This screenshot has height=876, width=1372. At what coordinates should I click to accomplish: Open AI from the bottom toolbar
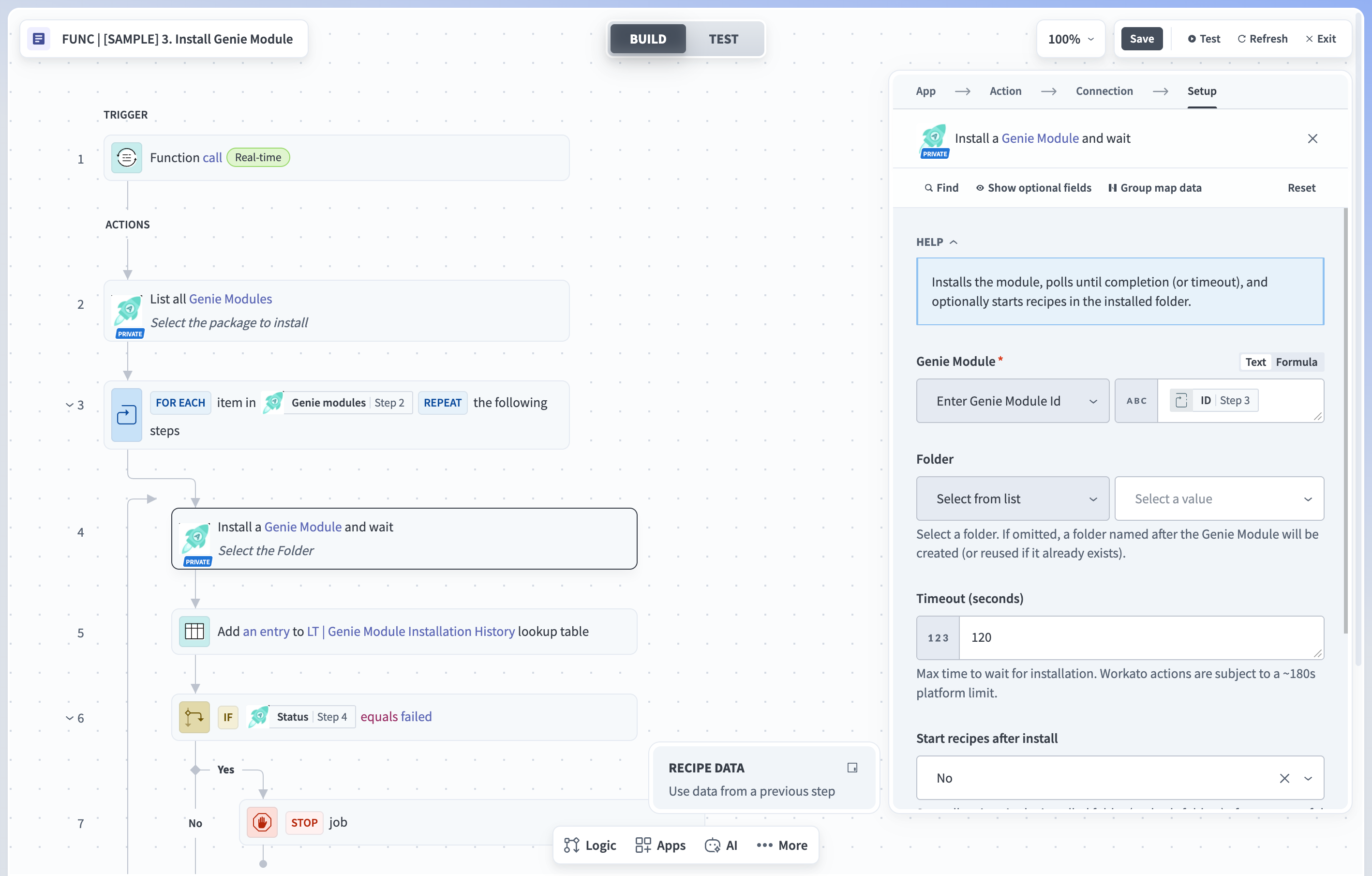coord(721,845)
